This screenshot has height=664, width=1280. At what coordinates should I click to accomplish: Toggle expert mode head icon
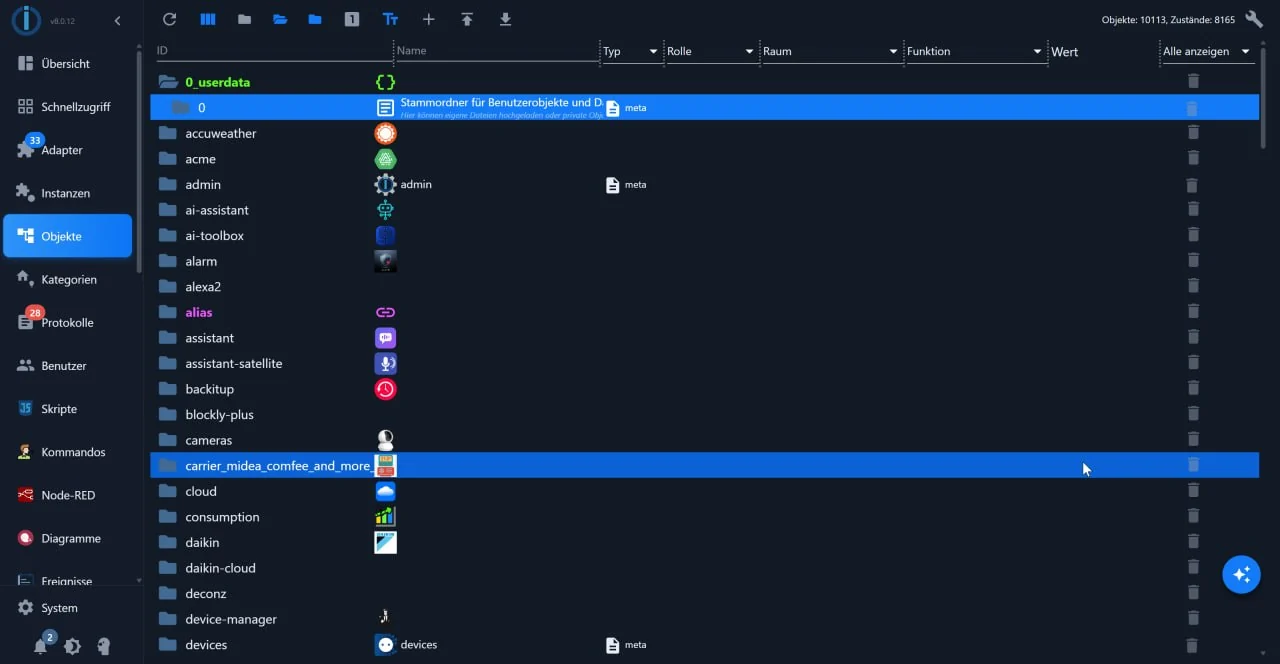coord(103,646)
